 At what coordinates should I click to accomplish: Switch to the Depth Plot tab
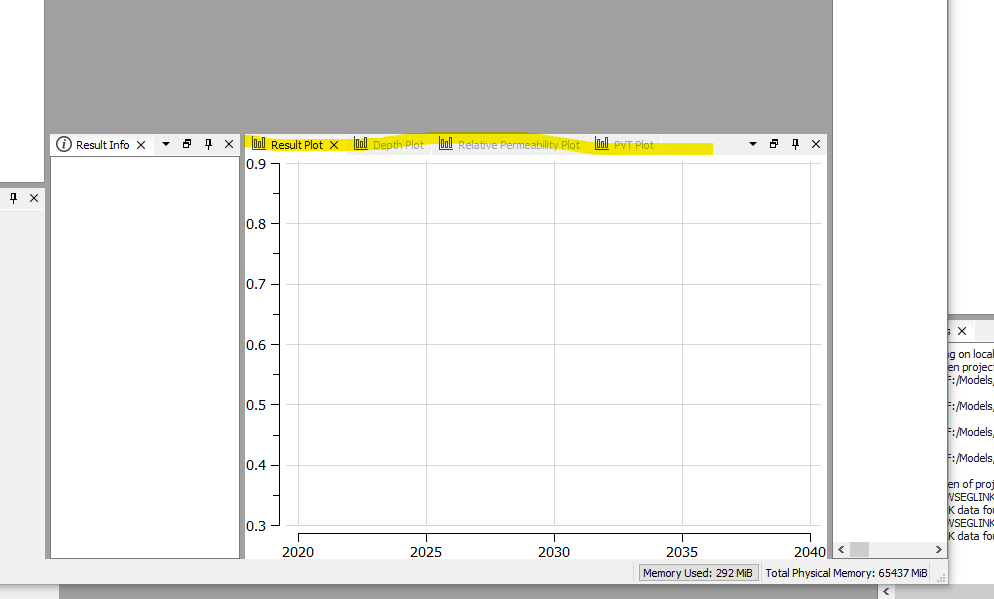[396, 144]
